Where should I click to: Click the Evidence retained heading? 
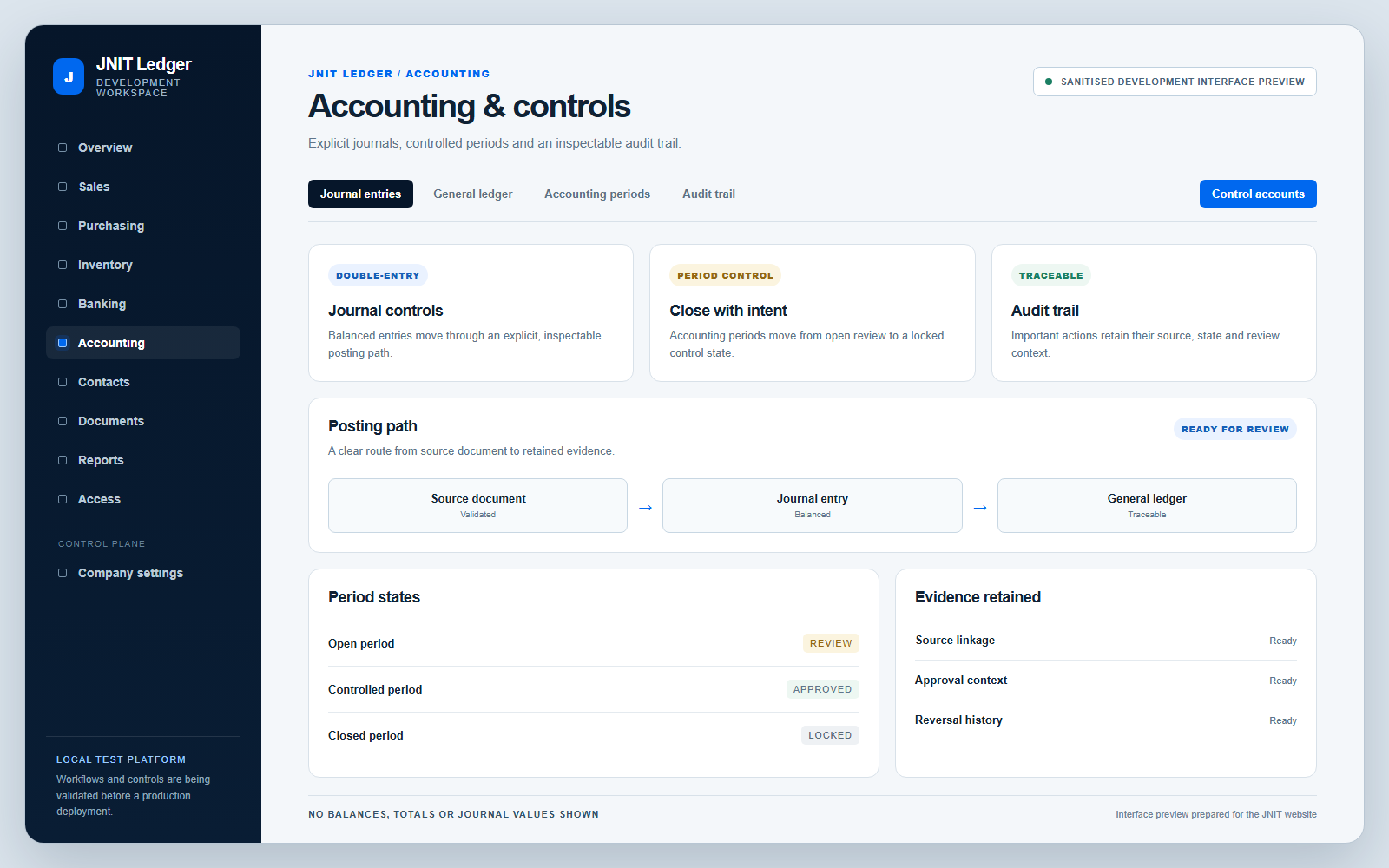click(978, 597)
